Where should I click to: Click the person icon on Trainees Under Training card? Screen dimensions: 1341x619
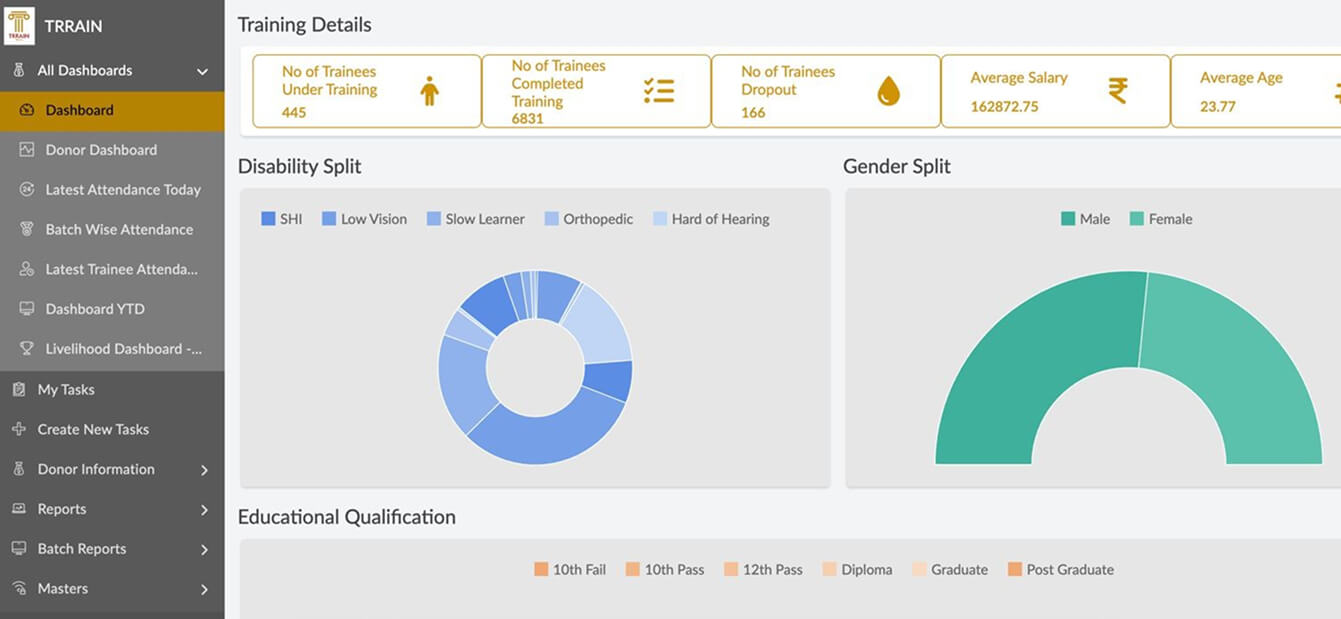coord(429,90)
